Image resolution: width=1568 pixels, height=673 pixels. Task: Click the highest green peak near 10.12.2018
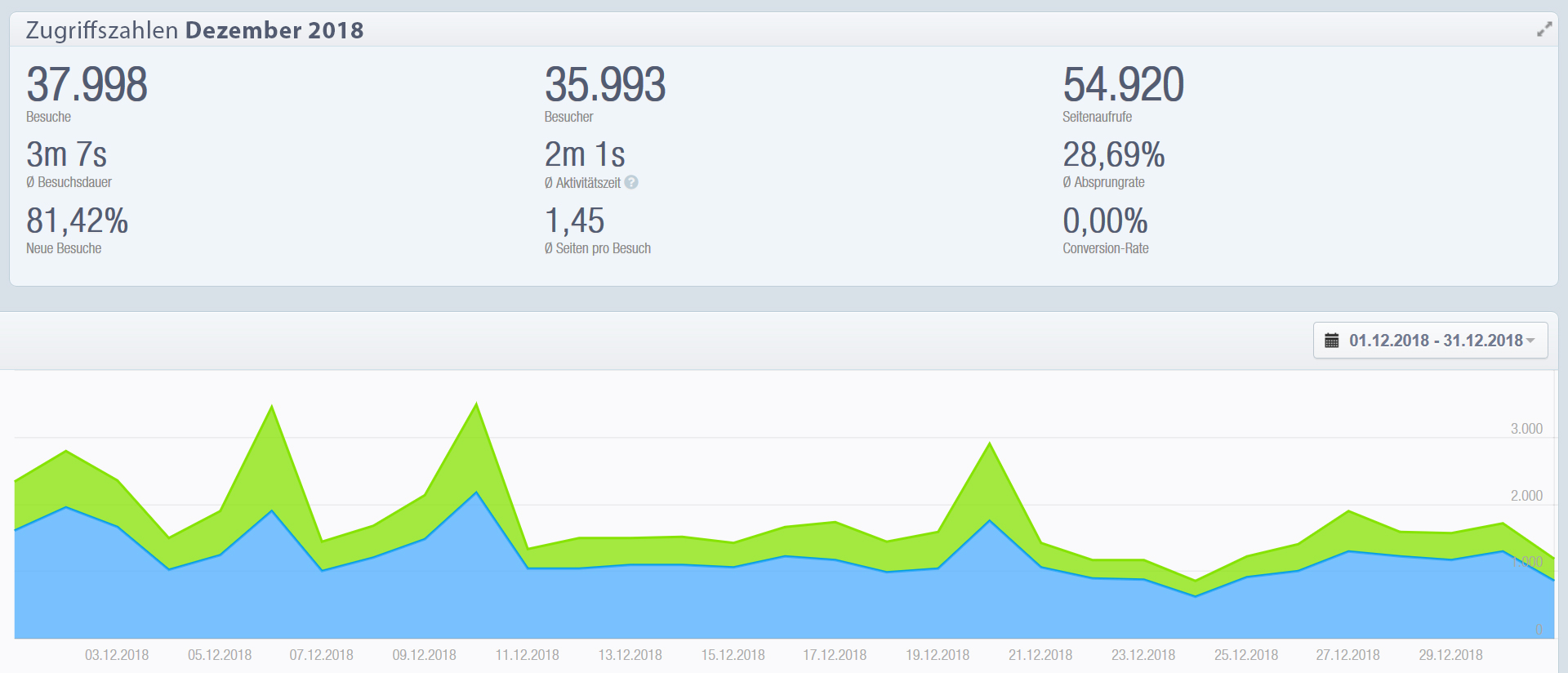(476, 405)
